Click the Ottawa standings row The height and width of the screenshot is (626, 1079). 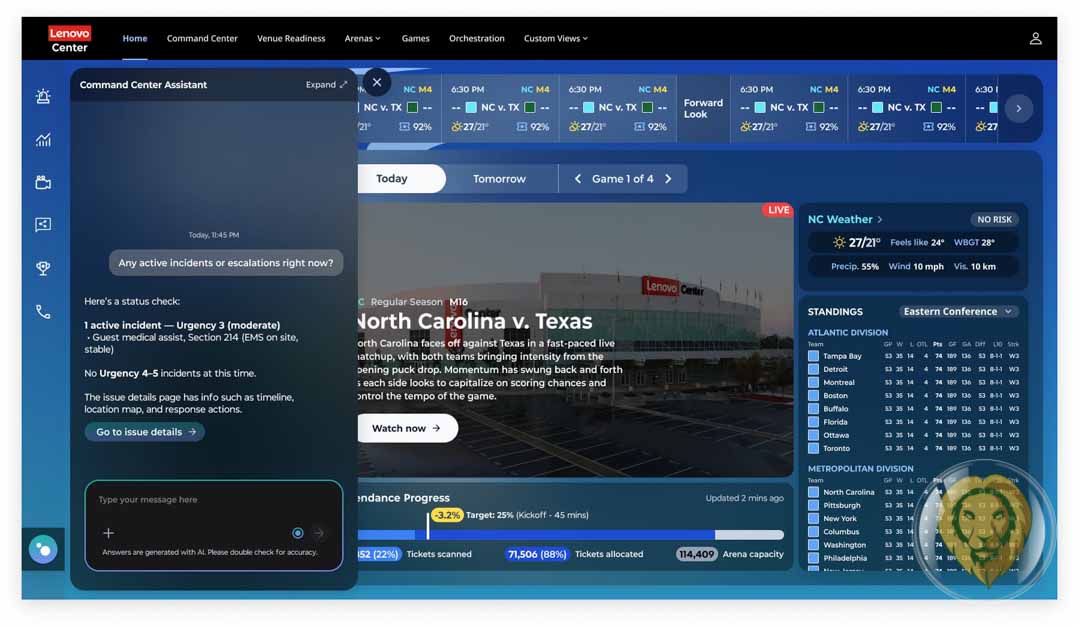913,435
